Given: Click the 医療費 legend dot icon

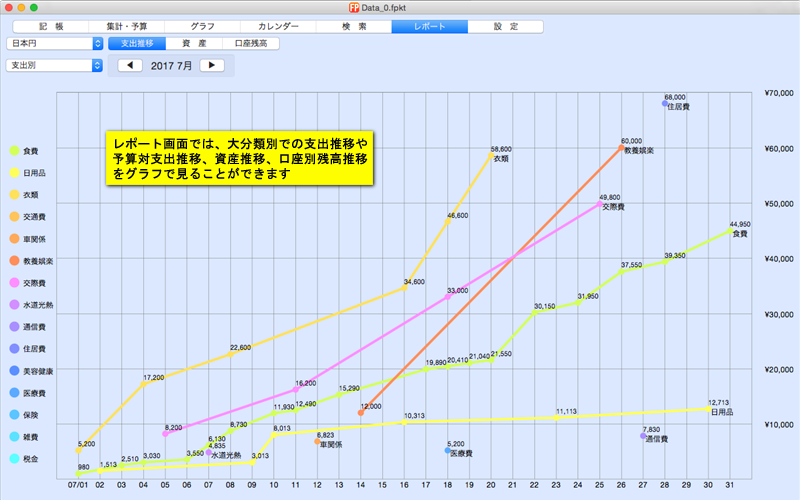Looking at the screenshot, I should [x=13, y=393].
